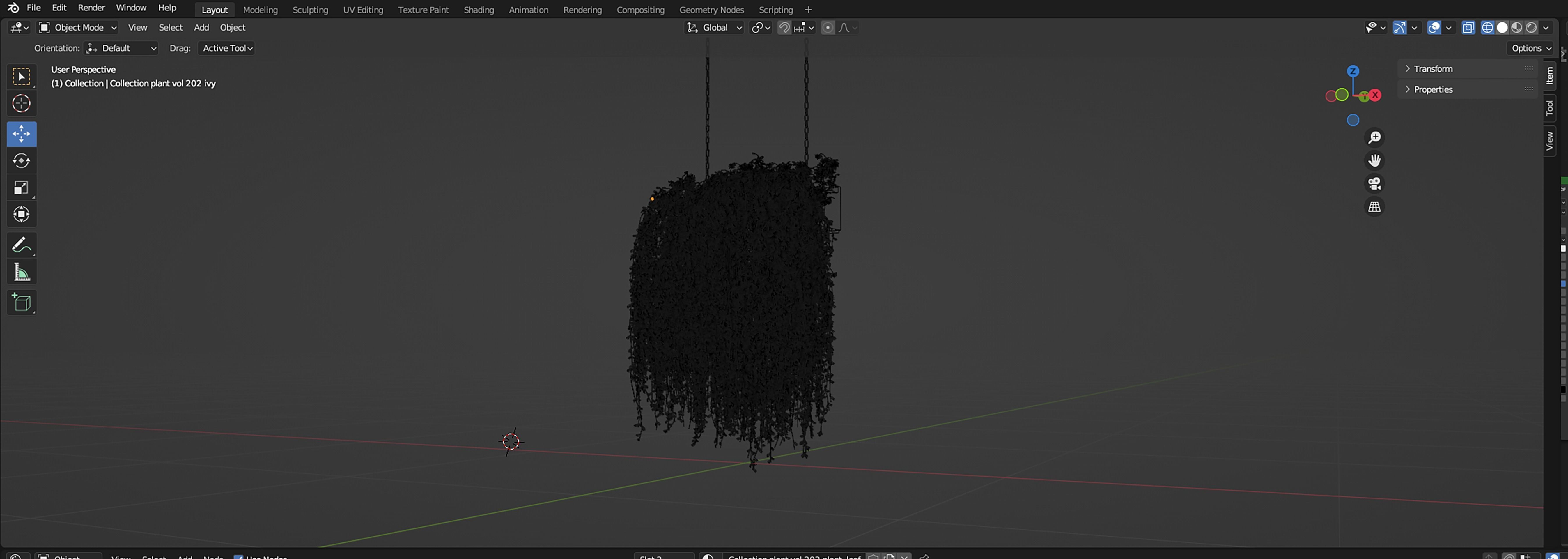The image size is (1568, 559).
Task: Open viewport Select menu
Action: (171, 27)
